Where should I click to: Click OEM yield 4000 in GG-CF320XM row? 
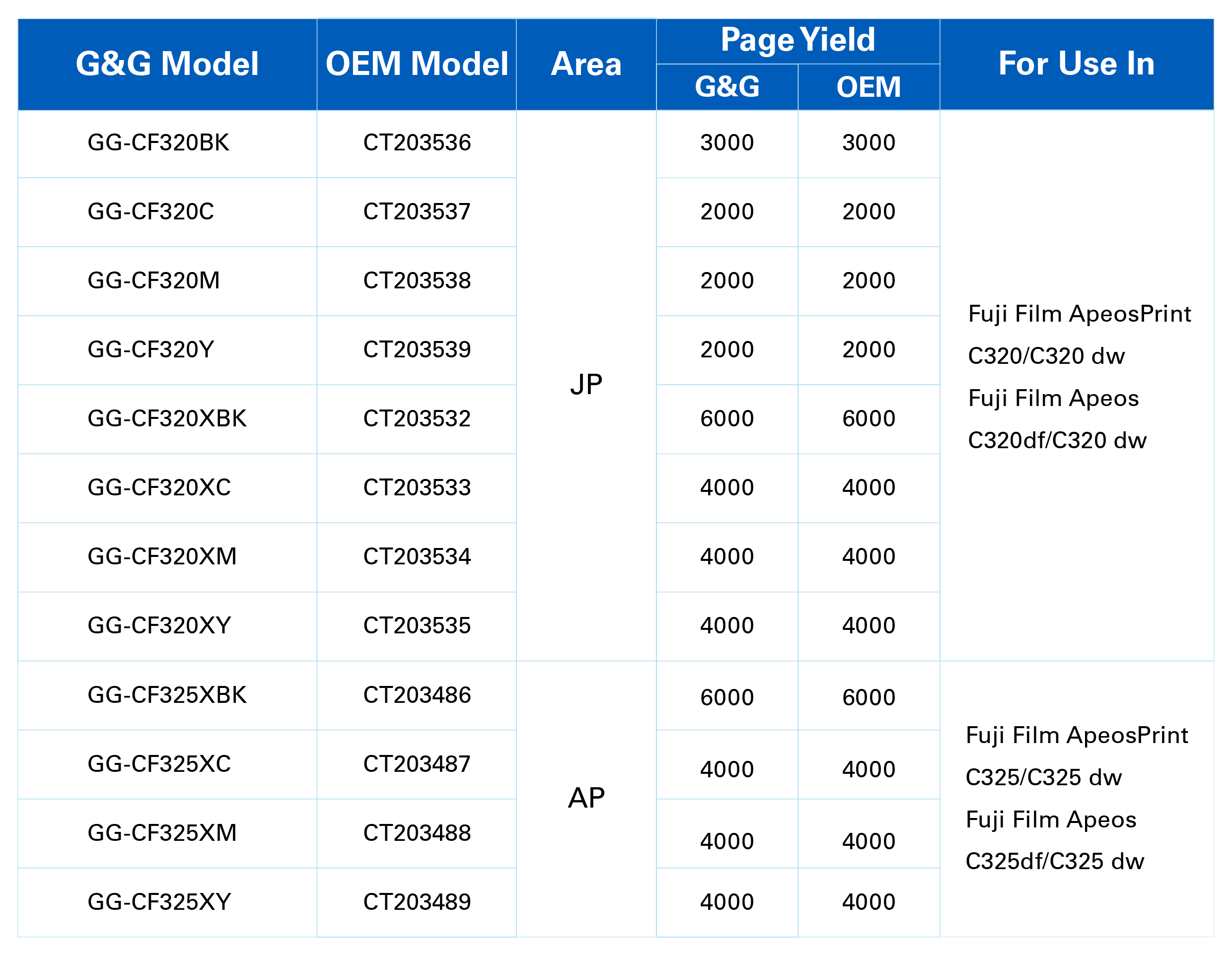[869, 556]
